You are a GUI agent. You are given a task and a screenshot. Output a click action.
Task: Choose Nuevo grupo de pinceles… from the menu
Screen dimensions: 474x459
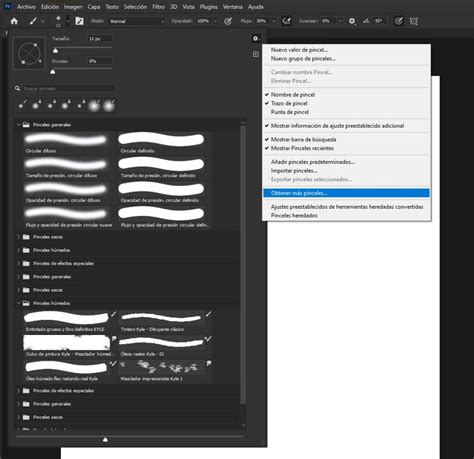click(x=303, y=59)
